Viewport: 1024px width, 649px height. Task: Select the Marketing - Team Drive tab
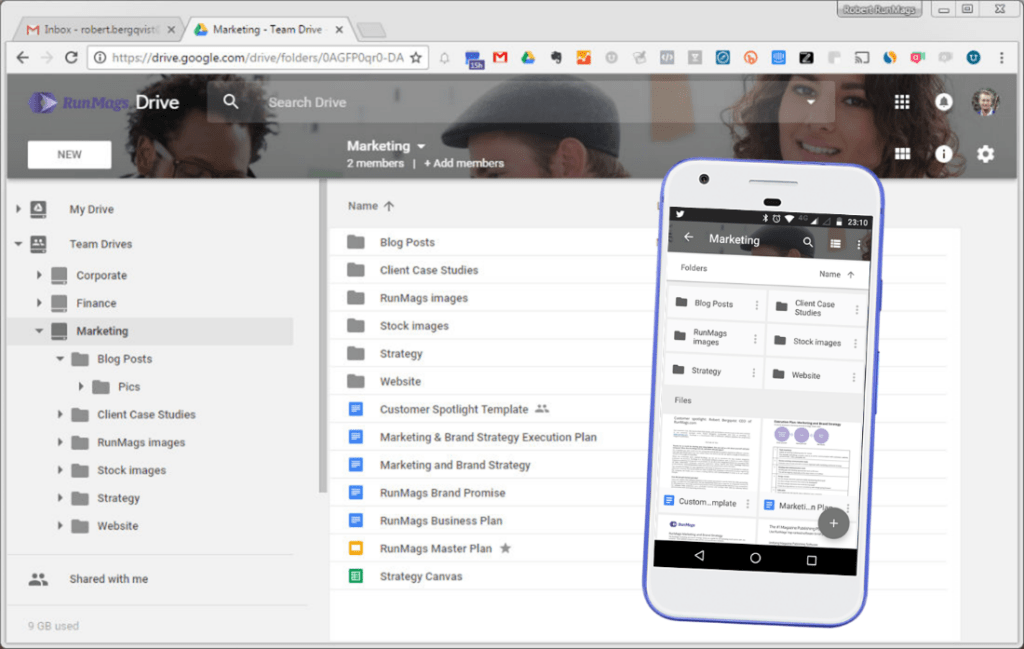[x=268, y=29]
